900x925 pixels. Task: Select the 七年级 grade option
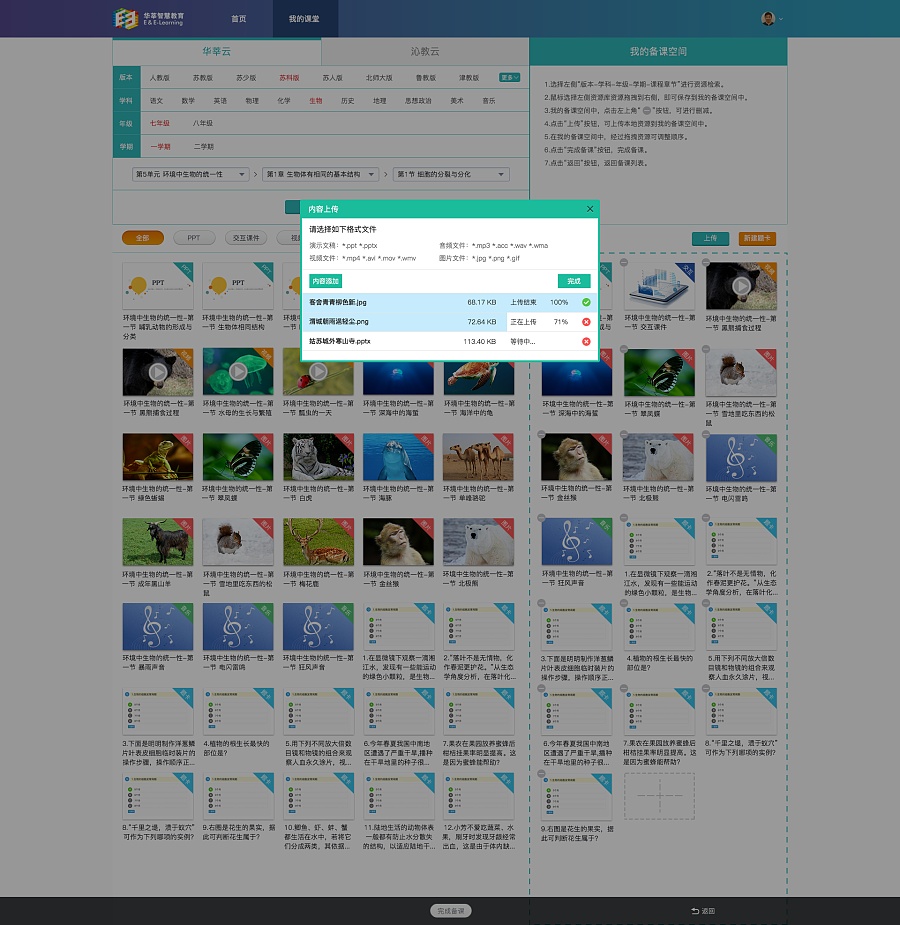[159, 123]
